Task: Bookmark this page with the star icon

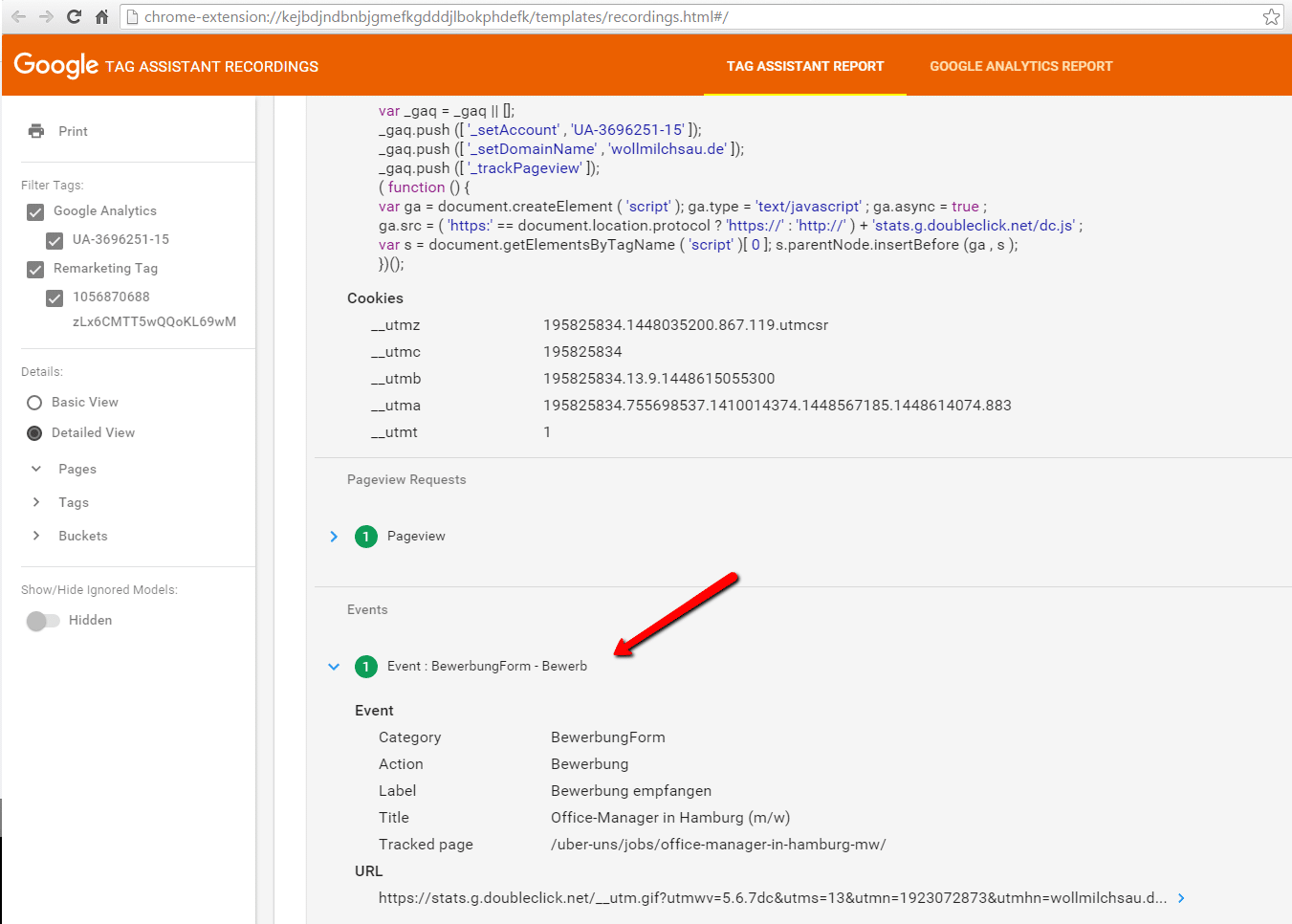Action: tap(1271, 16)
